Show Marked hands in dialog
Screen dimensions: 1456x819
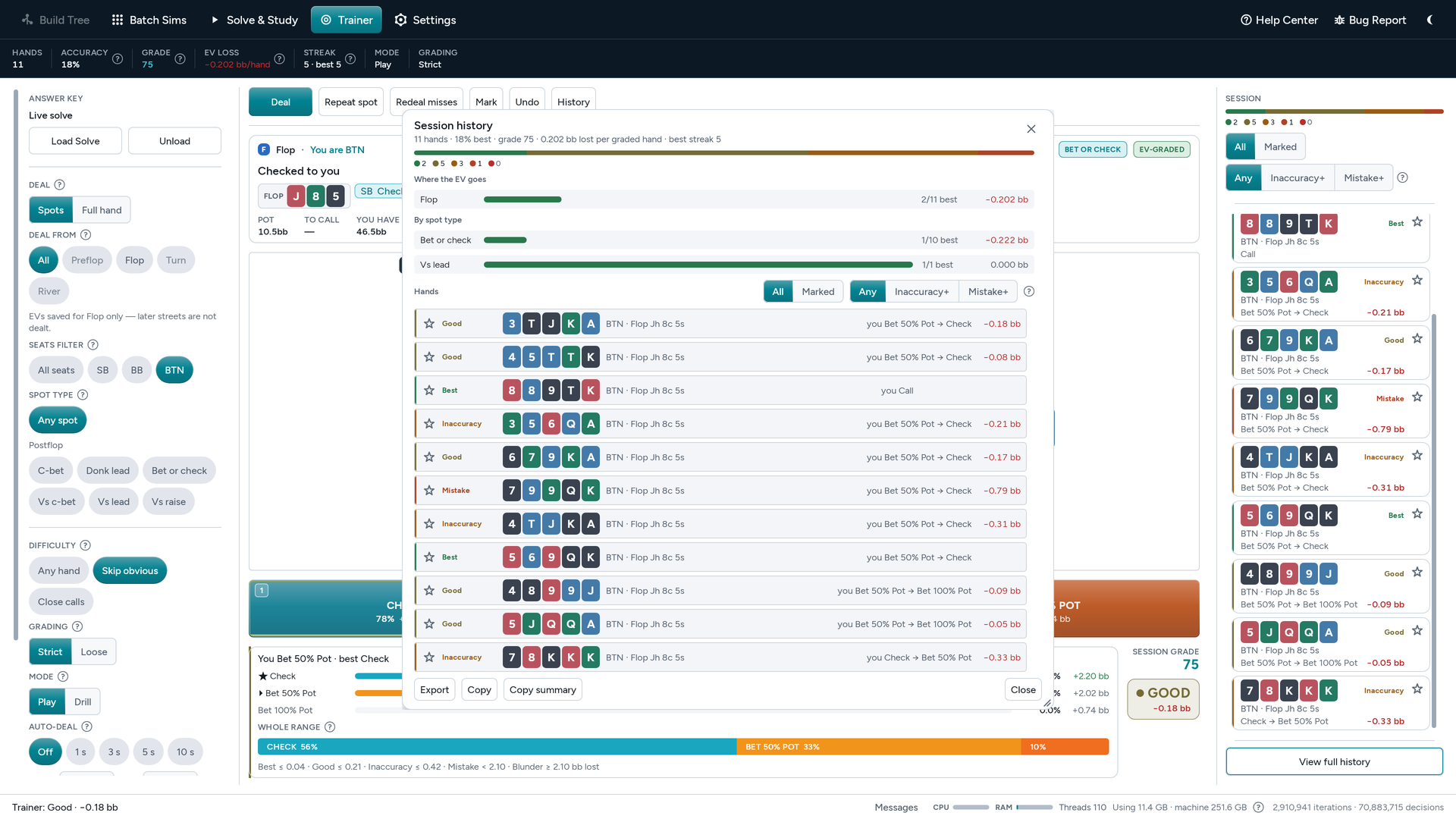(818, 291)
